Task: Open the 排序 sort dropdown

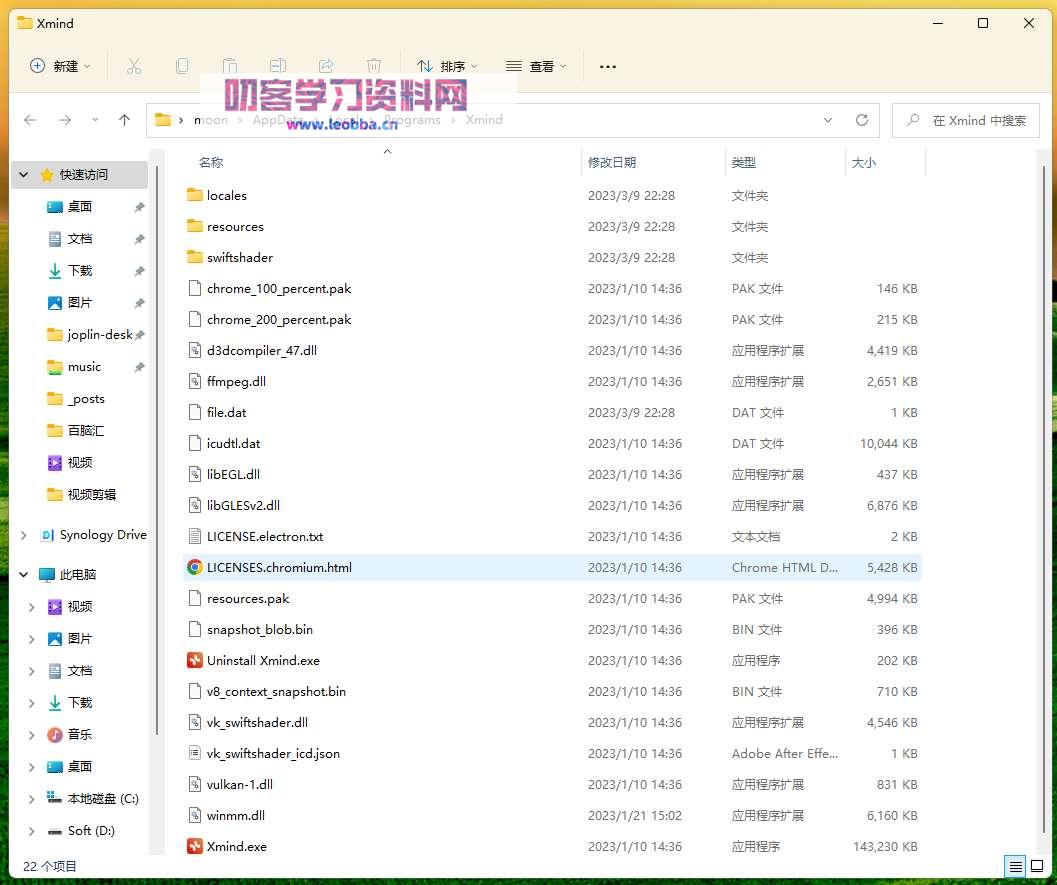Action: coord(447,66)
